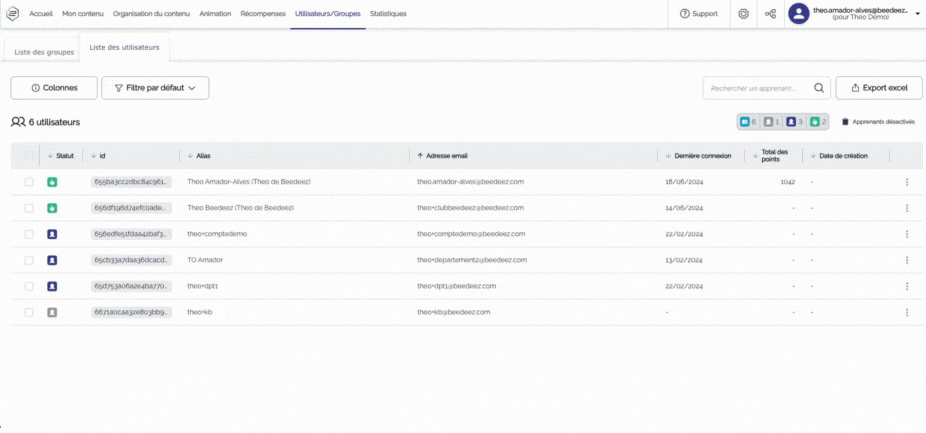
Task: Switch to Liste des groupes tab
Action: pos(44,51)
